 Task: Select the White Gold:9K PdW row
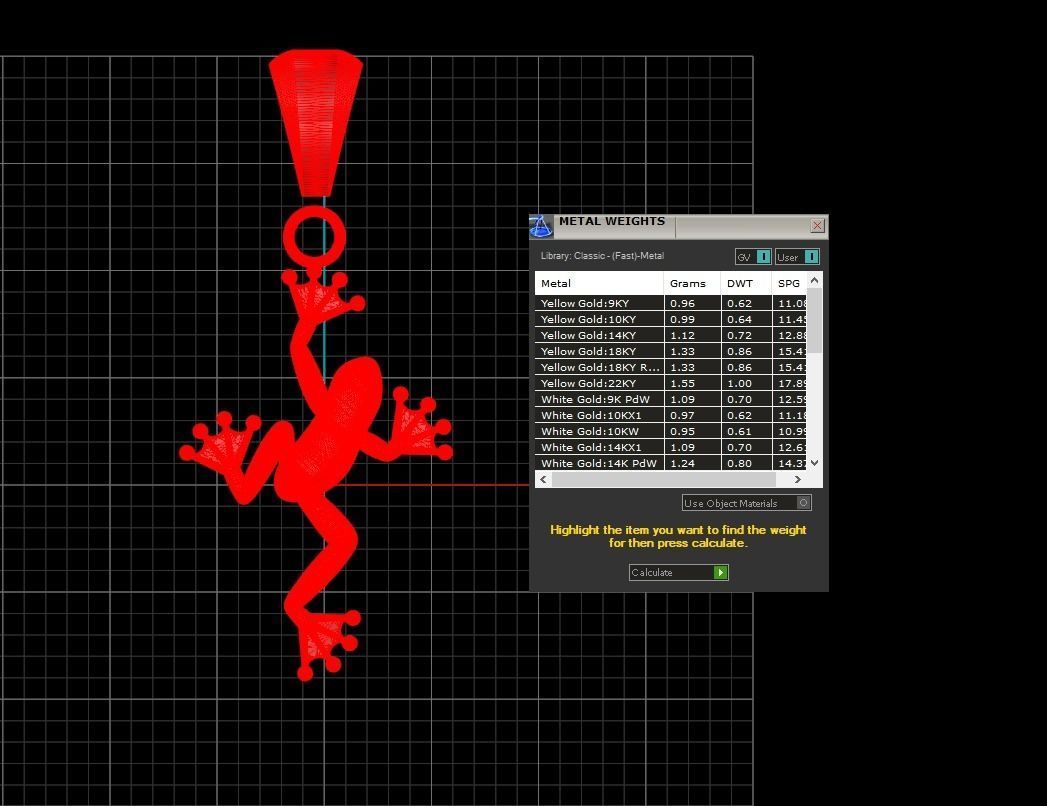click(670, 399)
